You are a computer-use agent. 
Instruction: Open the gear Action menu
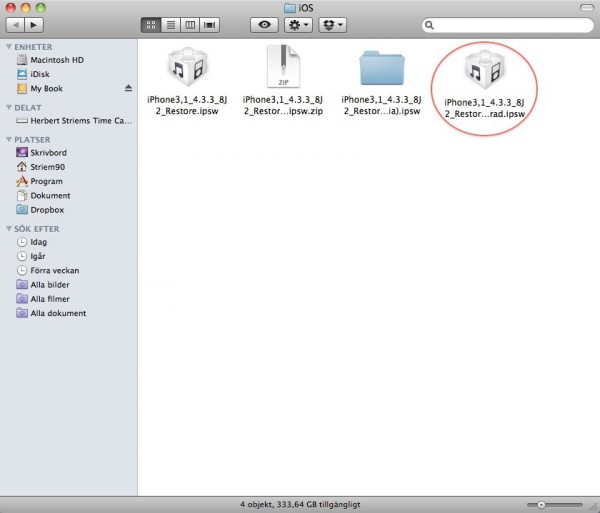coord(298,25)
